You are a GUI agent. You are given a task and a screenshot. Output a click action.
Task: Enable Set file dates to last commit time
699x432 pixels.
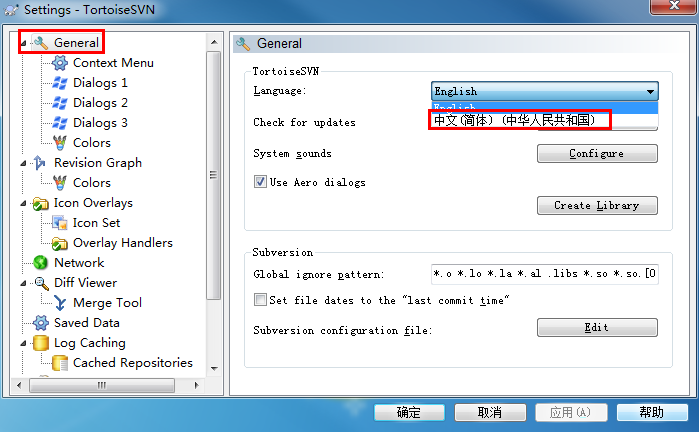click(260, 299)
